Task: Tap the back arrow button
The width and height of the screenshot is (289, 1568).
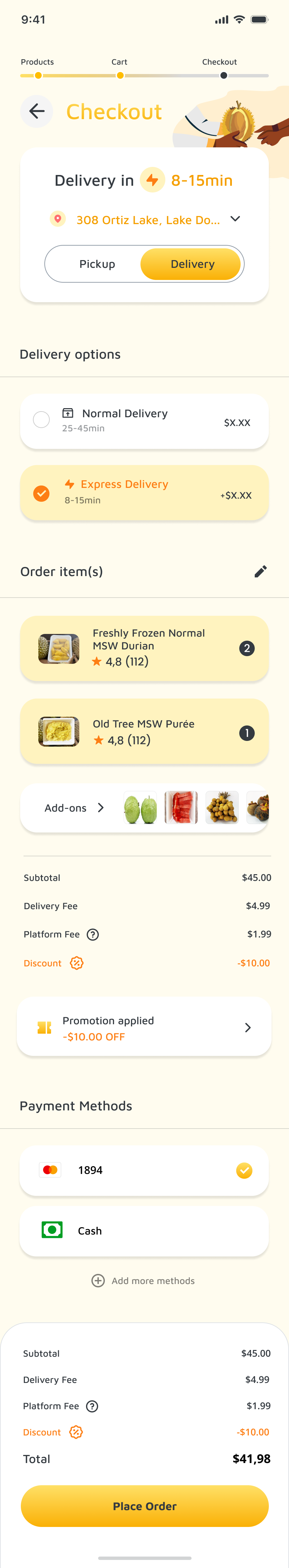Action: (37, 111)
